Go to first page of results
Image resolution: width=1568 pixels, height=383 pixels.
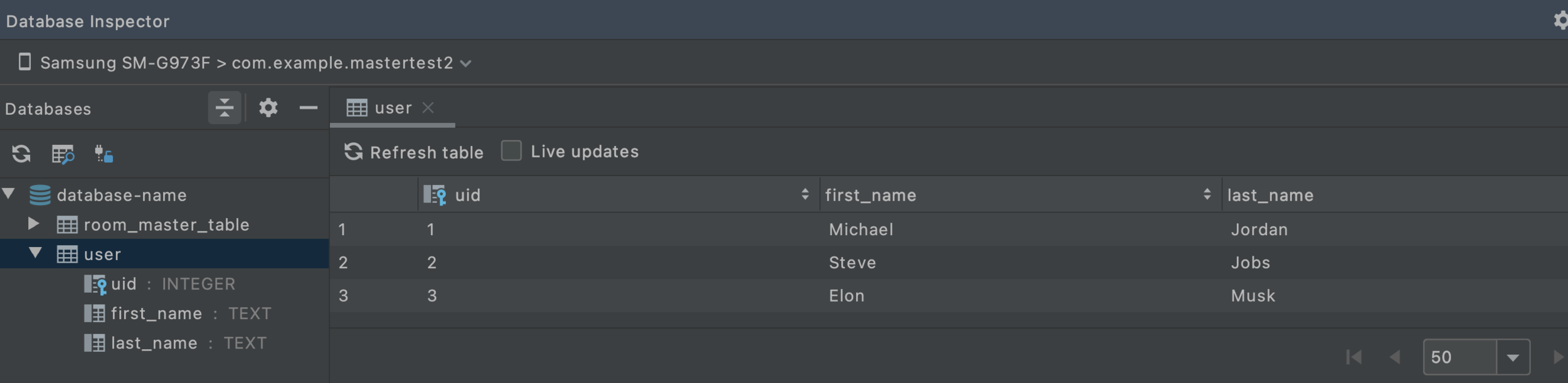(x=1353, y=357)
